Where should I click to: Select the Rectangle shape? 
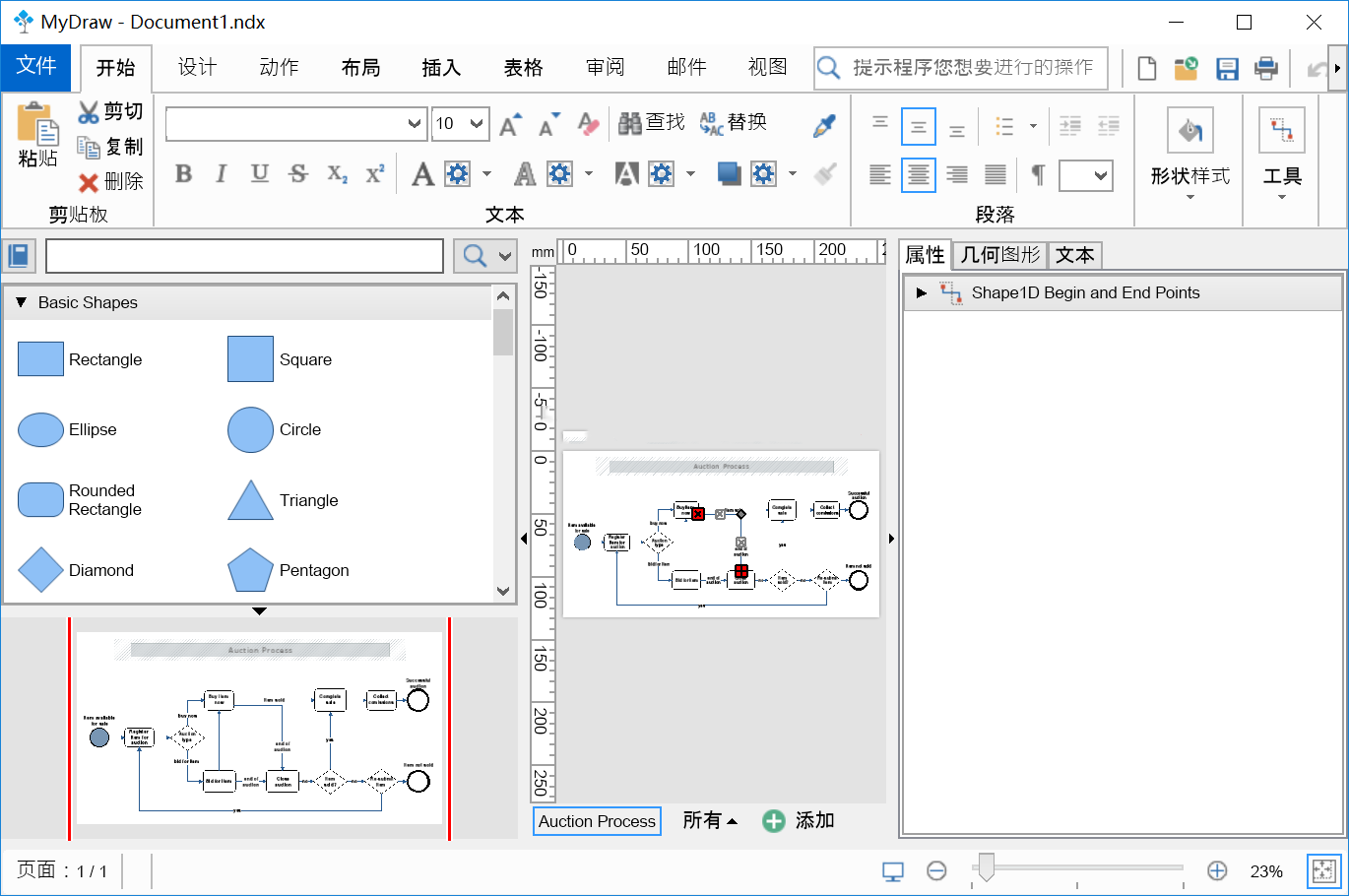coord(81,359)
